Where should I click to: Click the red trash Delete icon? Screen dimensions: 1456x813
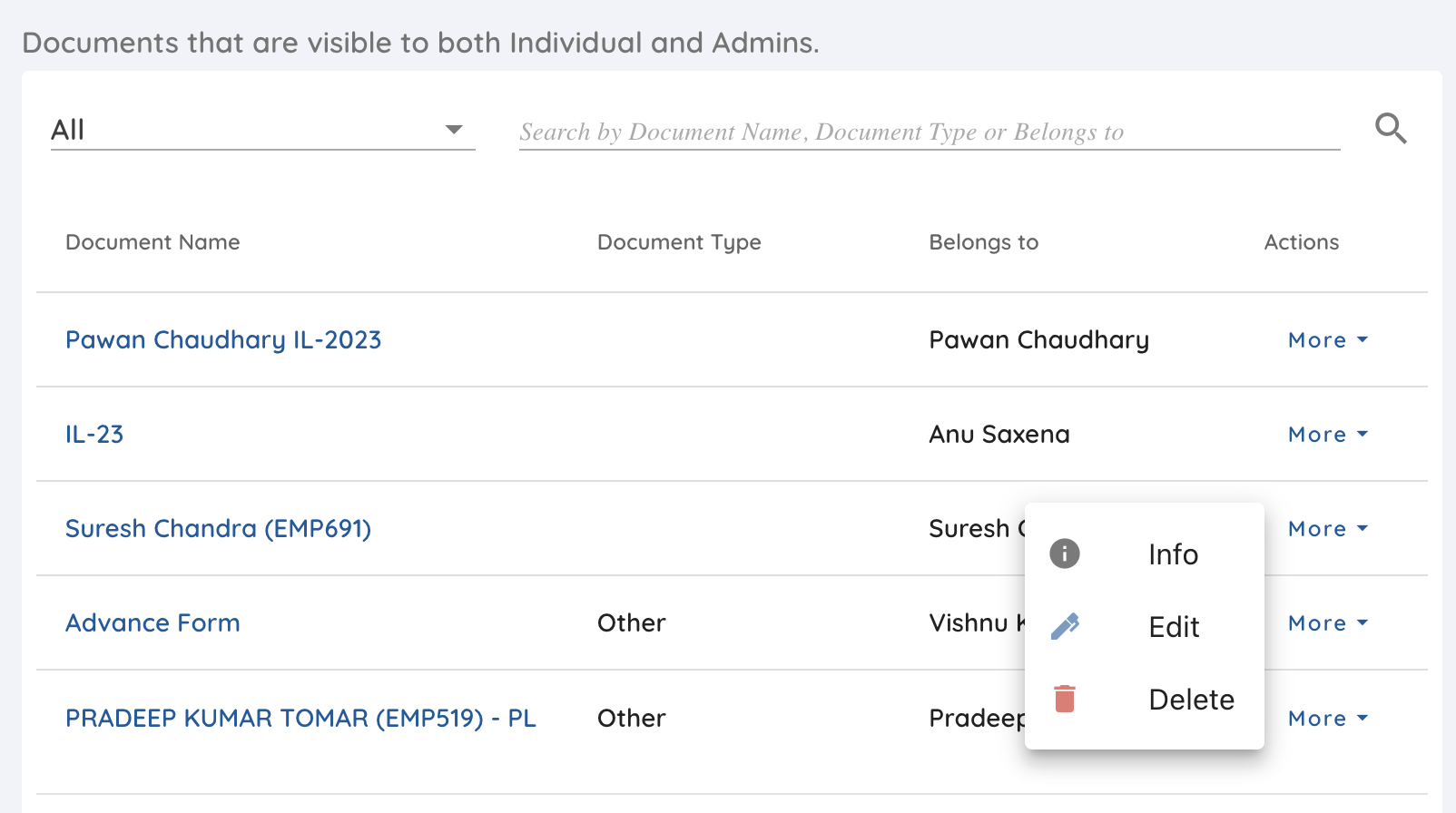pos(1064,699)
